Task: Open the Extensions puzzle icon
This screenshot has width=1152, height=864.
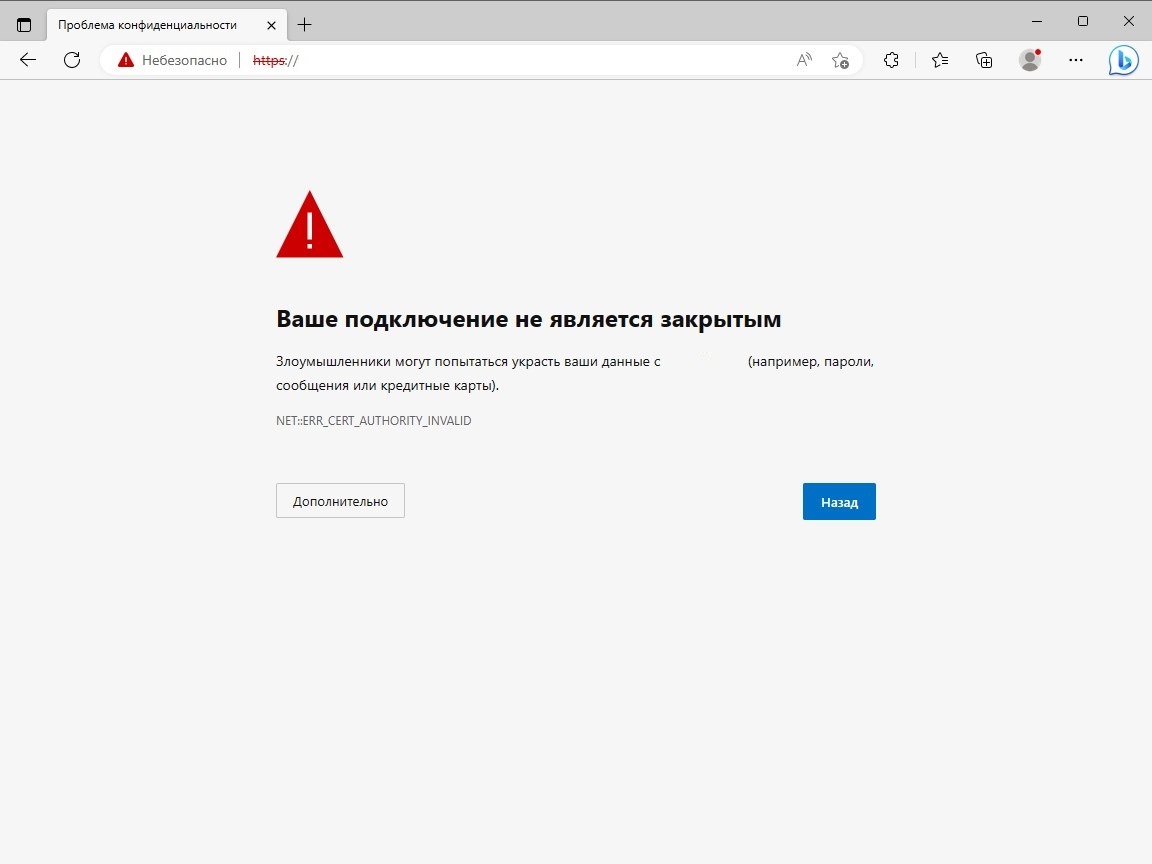Action: (x=891, y=60)
